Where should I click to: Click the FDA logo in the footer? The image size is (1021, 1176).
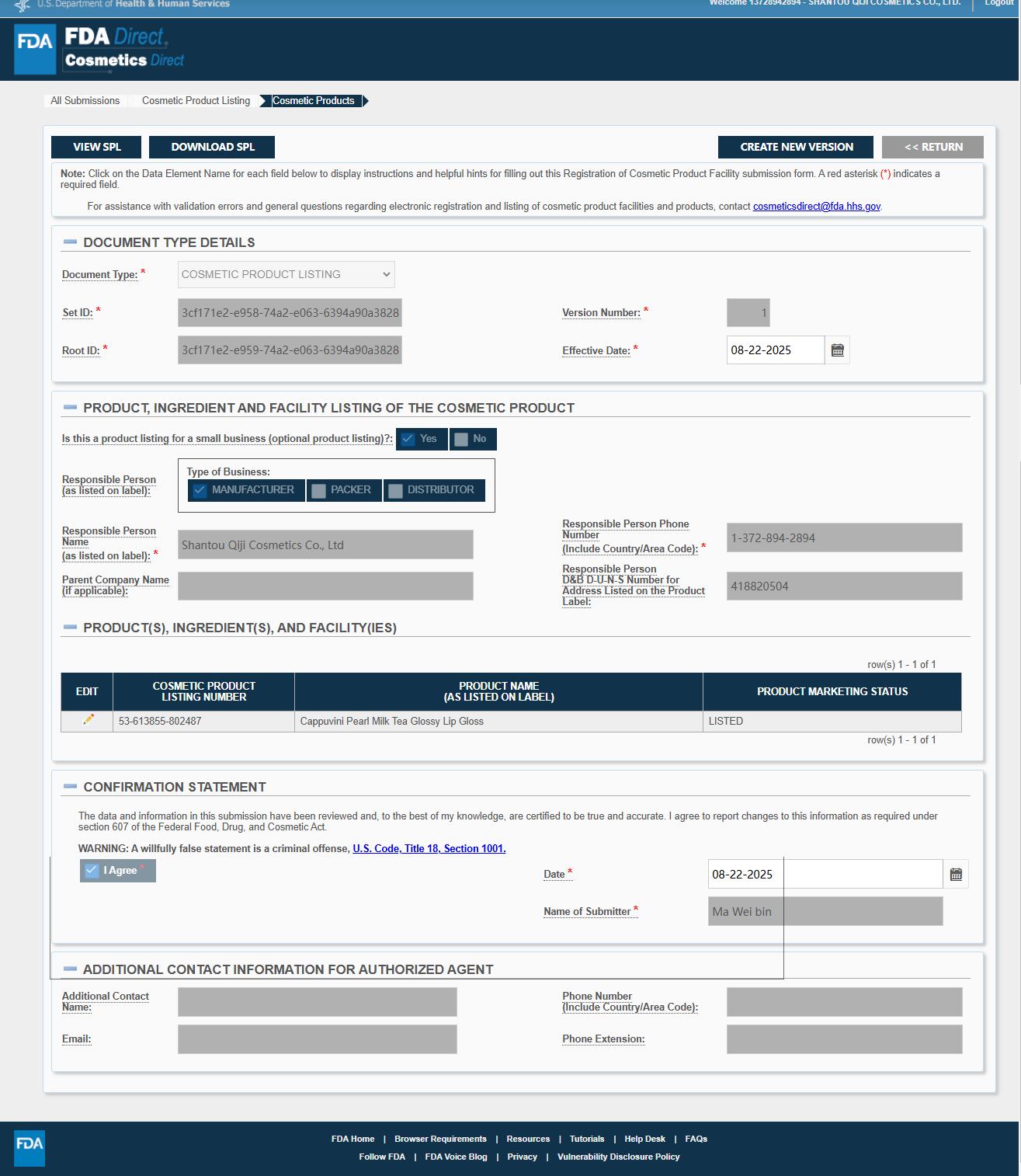(x=30, y=1147)
